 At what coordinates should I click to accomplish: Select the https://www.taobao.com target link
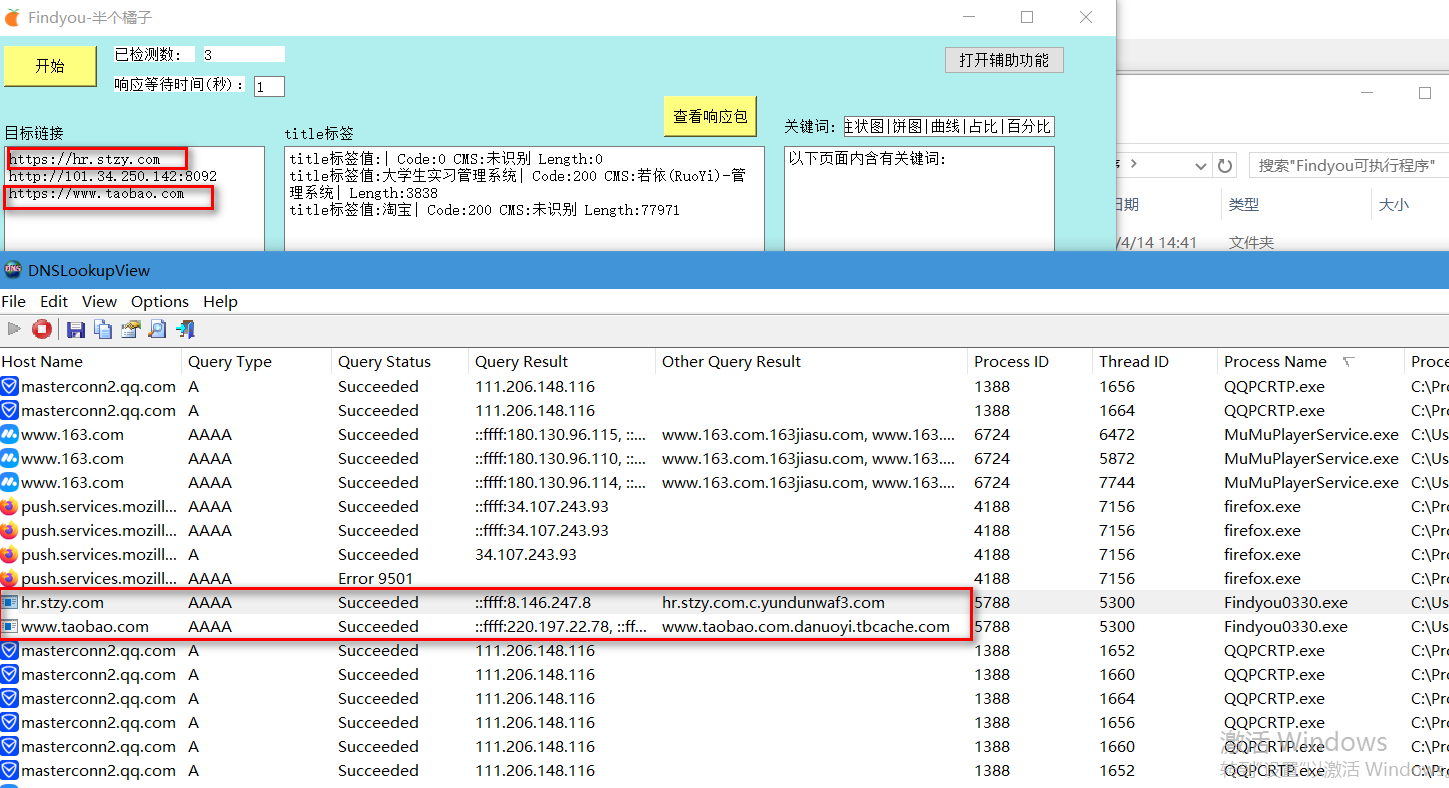[96, 193]
